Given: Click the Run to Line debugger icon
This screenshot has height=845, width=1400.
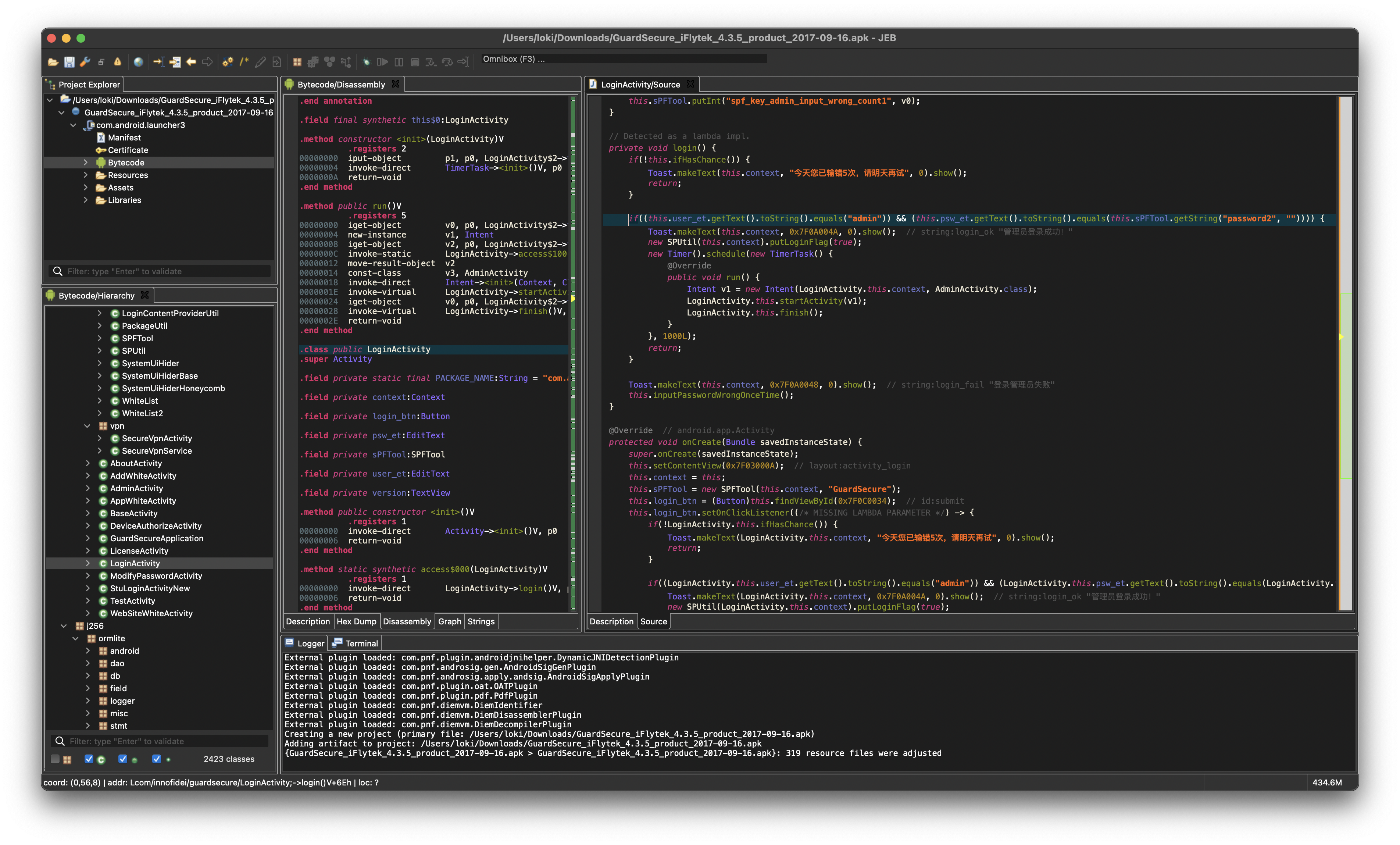Looking at the screenshot, I should tap(464, 62).
